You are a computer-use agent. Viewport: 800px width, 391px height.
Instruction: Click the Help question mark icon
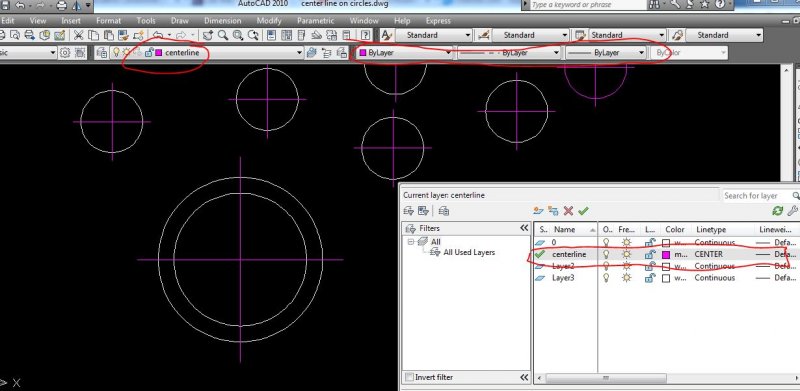365,35
